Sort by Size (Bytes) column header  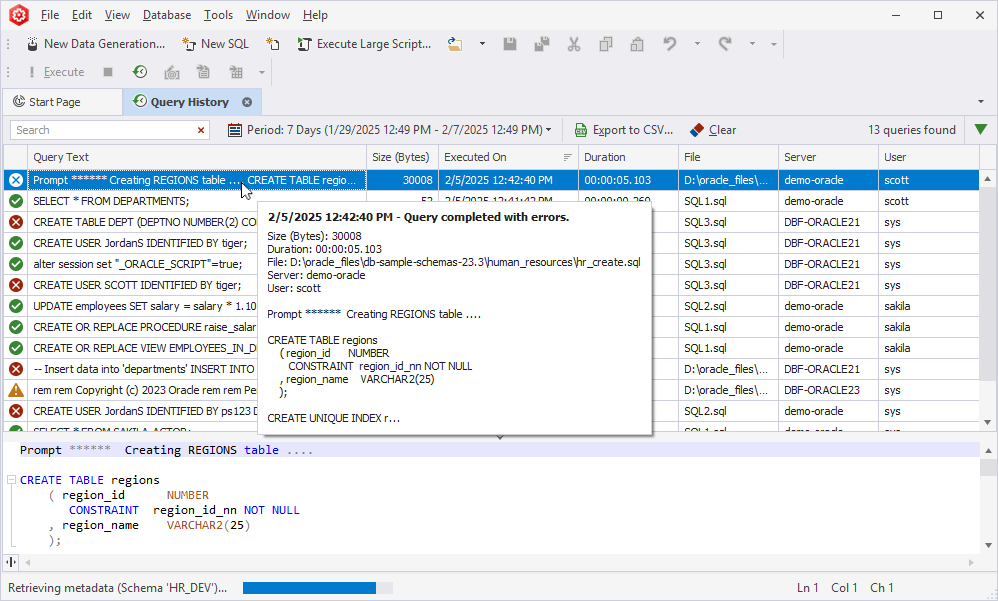click(402, 157)
